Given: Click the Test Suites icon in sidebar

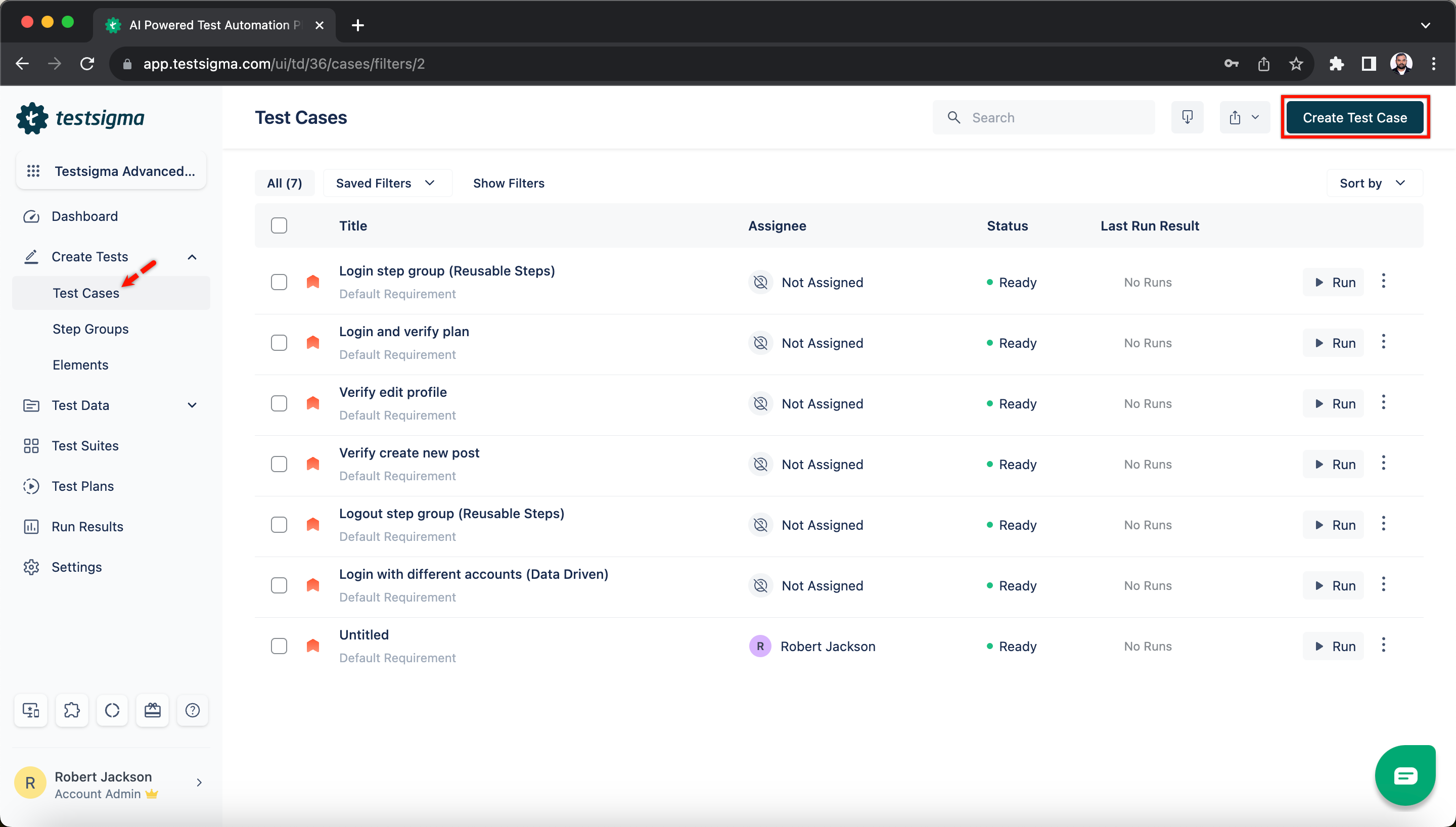Looking at the screenshot, I should (x=32, y=446).
